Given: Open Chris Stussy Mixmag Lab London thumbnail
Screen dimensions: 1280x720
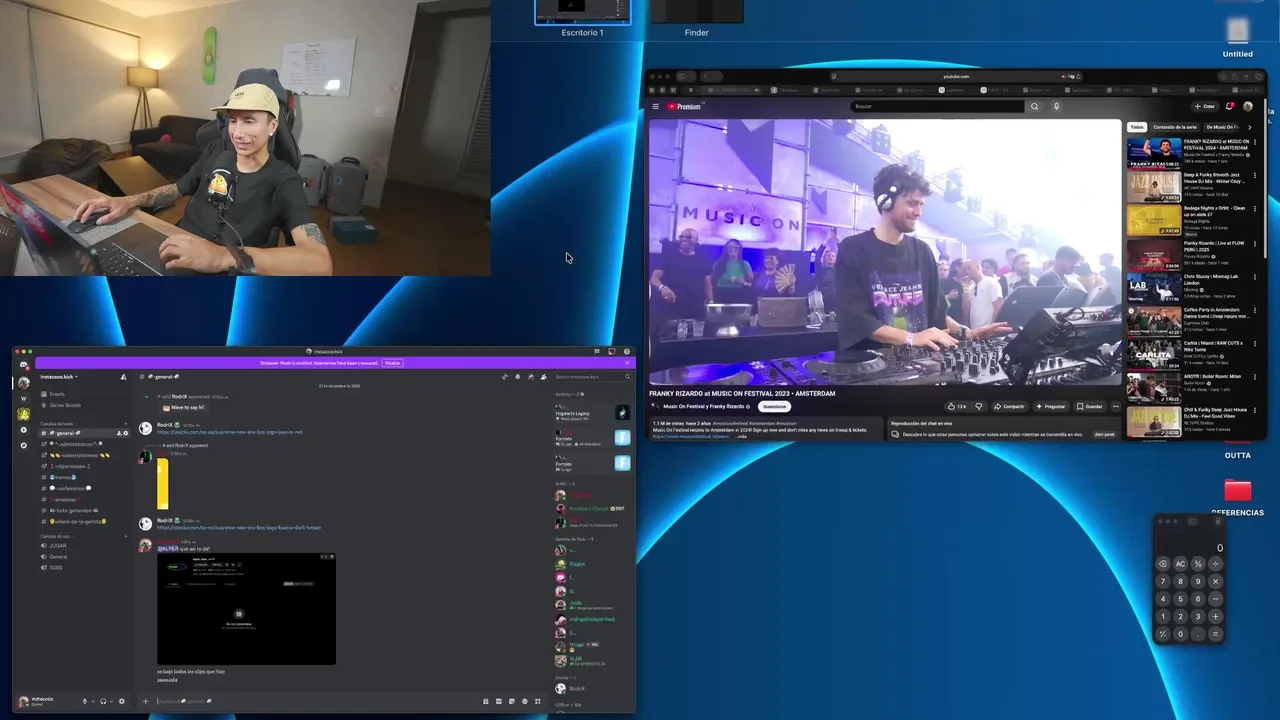Looking at the screenshot, I should coord(1154,288).
